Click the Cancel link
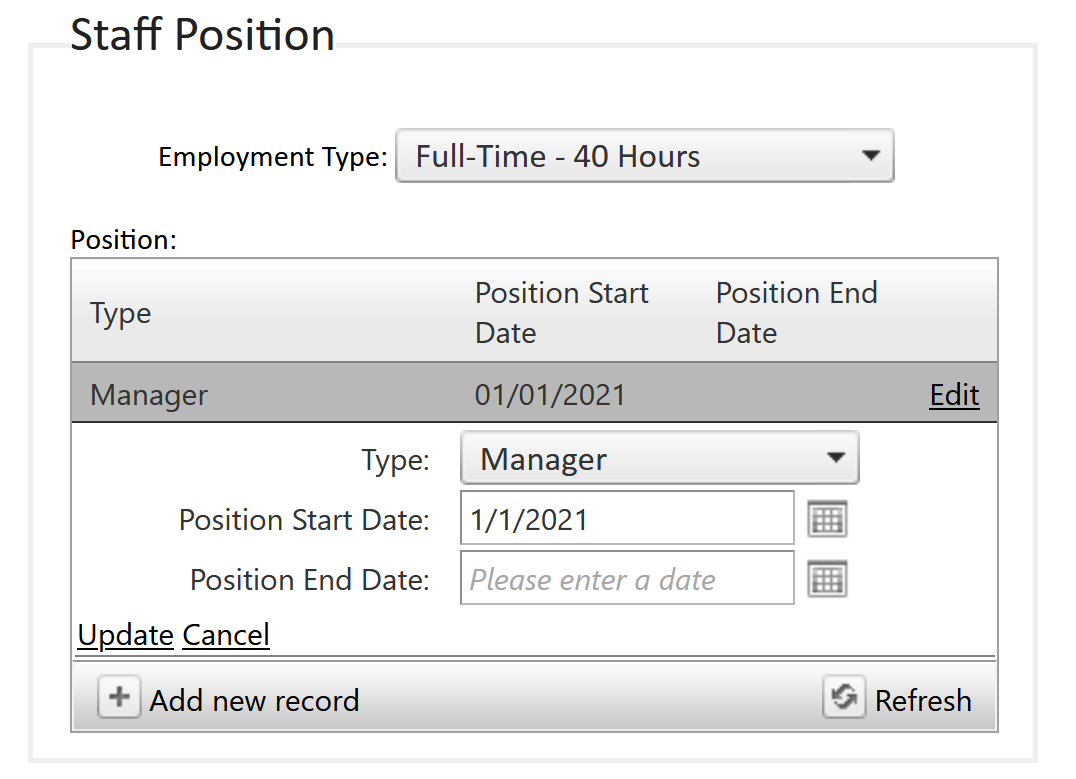Viewport: 1076px width, 779px height. (226, 635)
